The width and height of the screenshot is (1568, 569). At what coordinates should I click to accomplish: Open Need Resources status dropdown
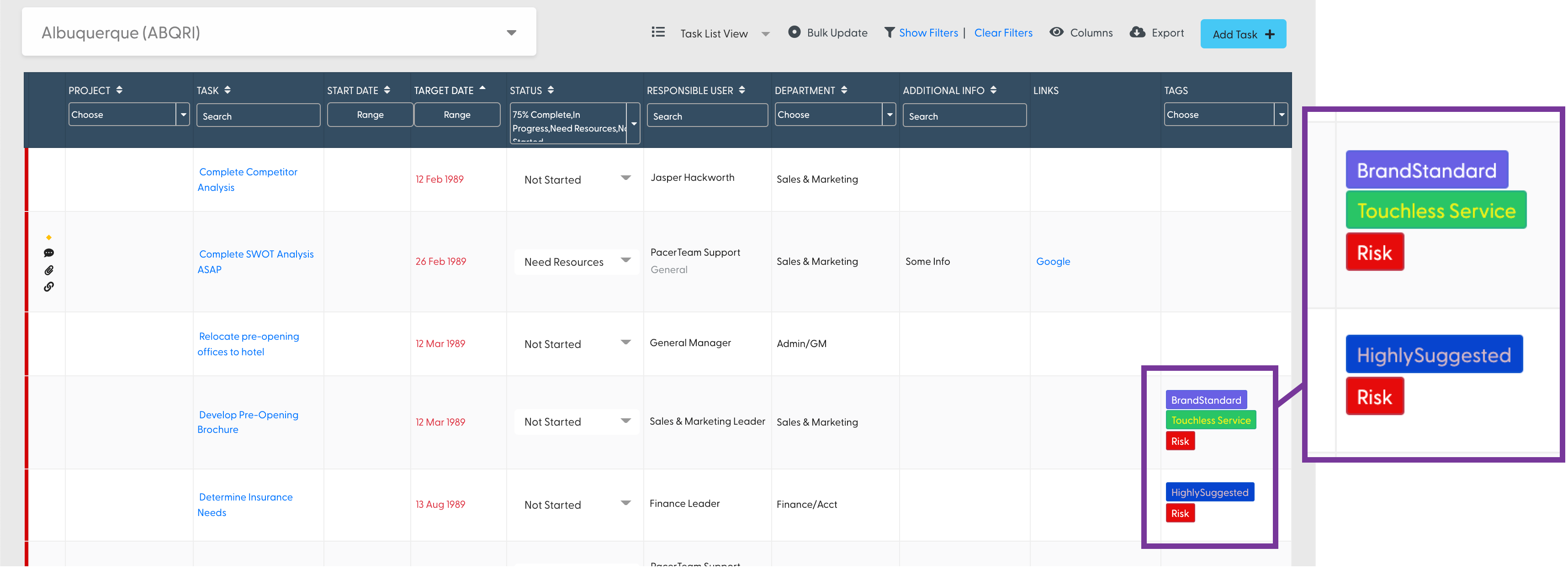tap(576, 262)
